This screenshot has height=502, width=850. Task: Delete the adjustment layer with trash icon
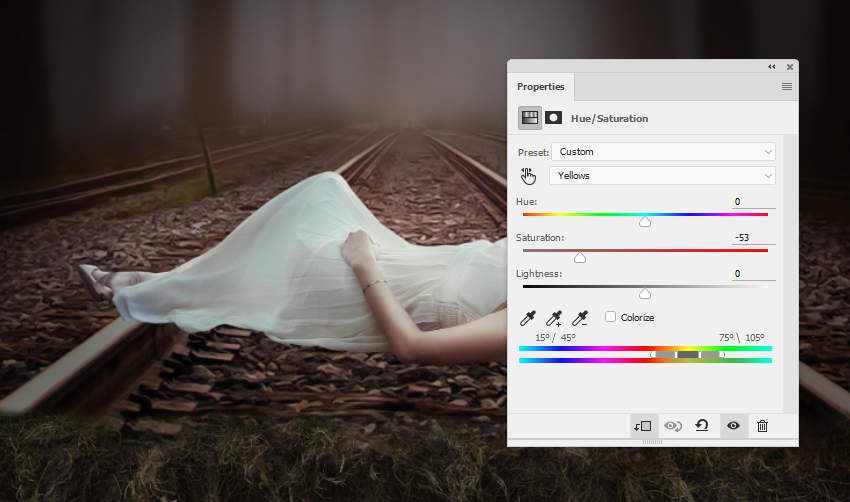pos(762,426)
